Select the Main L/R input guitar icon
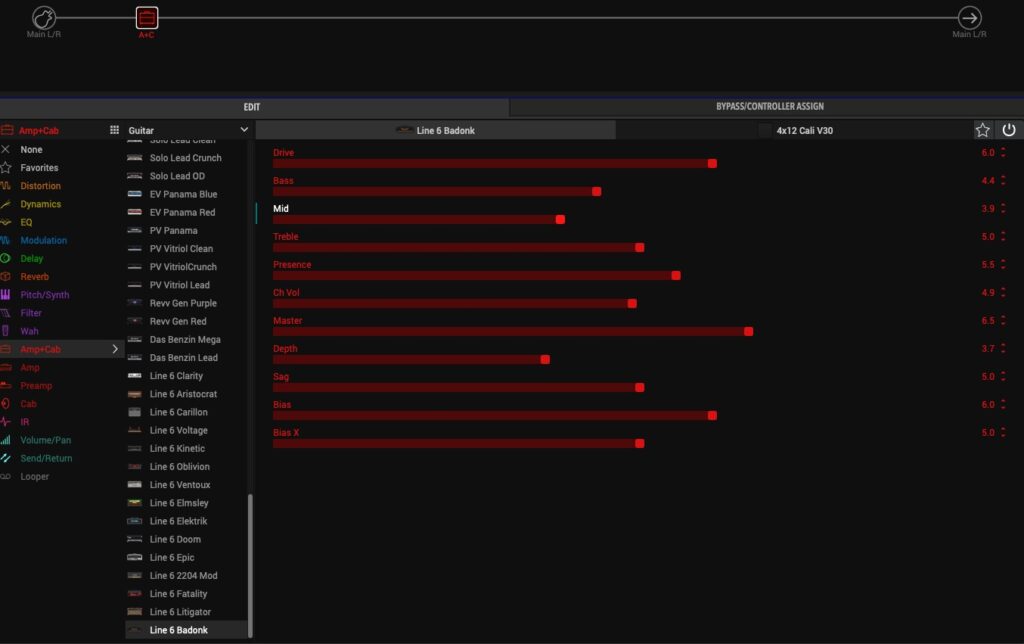Image resolution: width=1024 pixels, height=644 pixels. [43, 18]
